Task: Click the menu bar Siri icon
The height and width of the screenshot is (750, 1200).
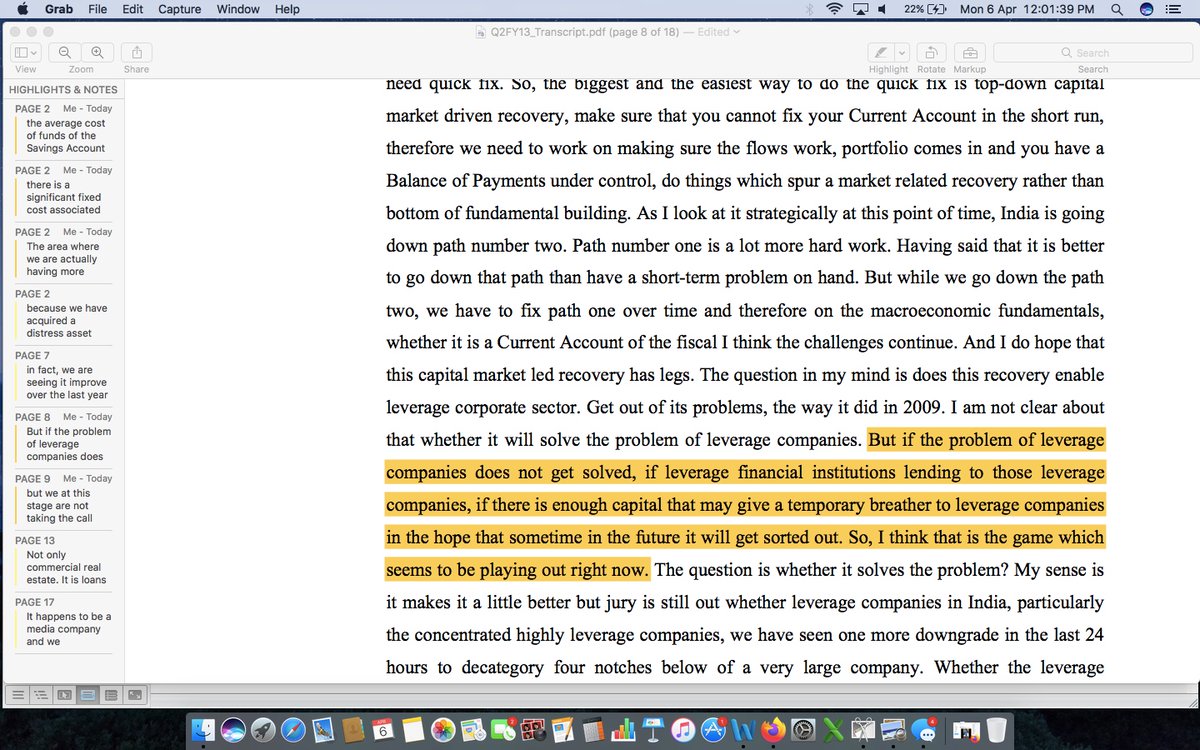Action: click(1146, 9)
